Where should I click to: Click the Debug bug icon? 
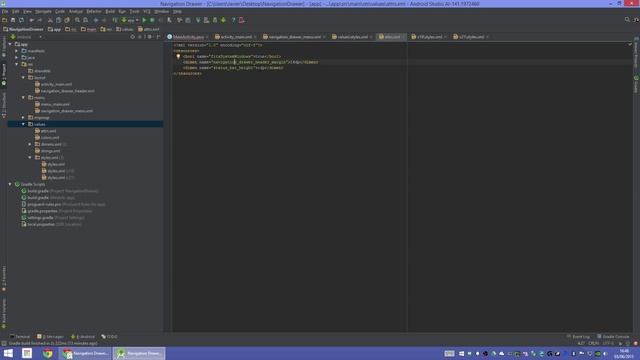point(152,20)
